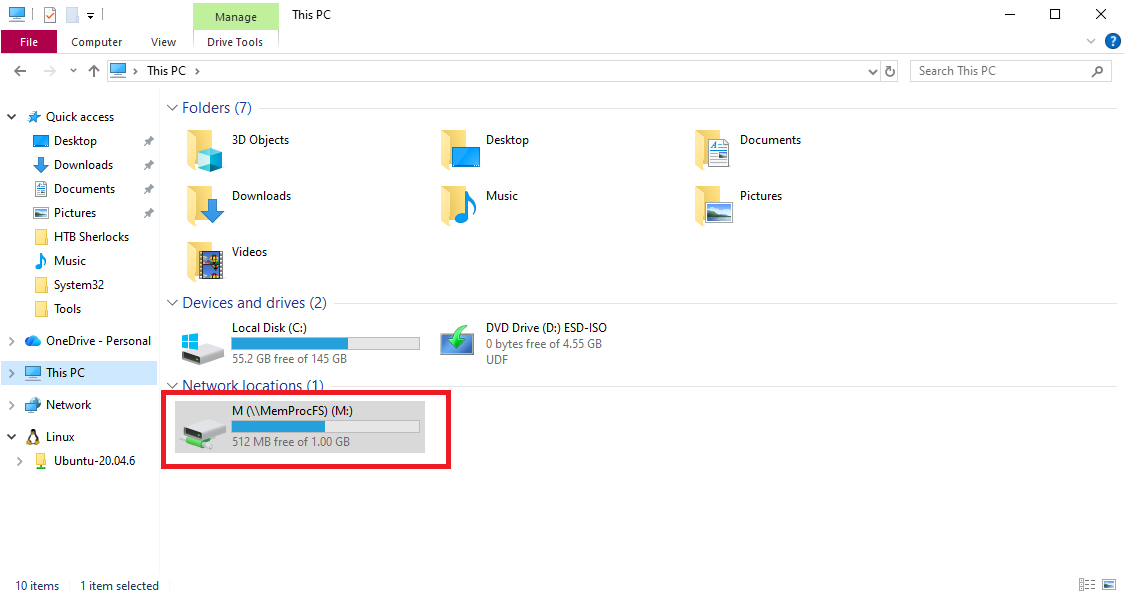Go up one level with Up arrow
The image size is (1125, 597).
tap(94, 71)
